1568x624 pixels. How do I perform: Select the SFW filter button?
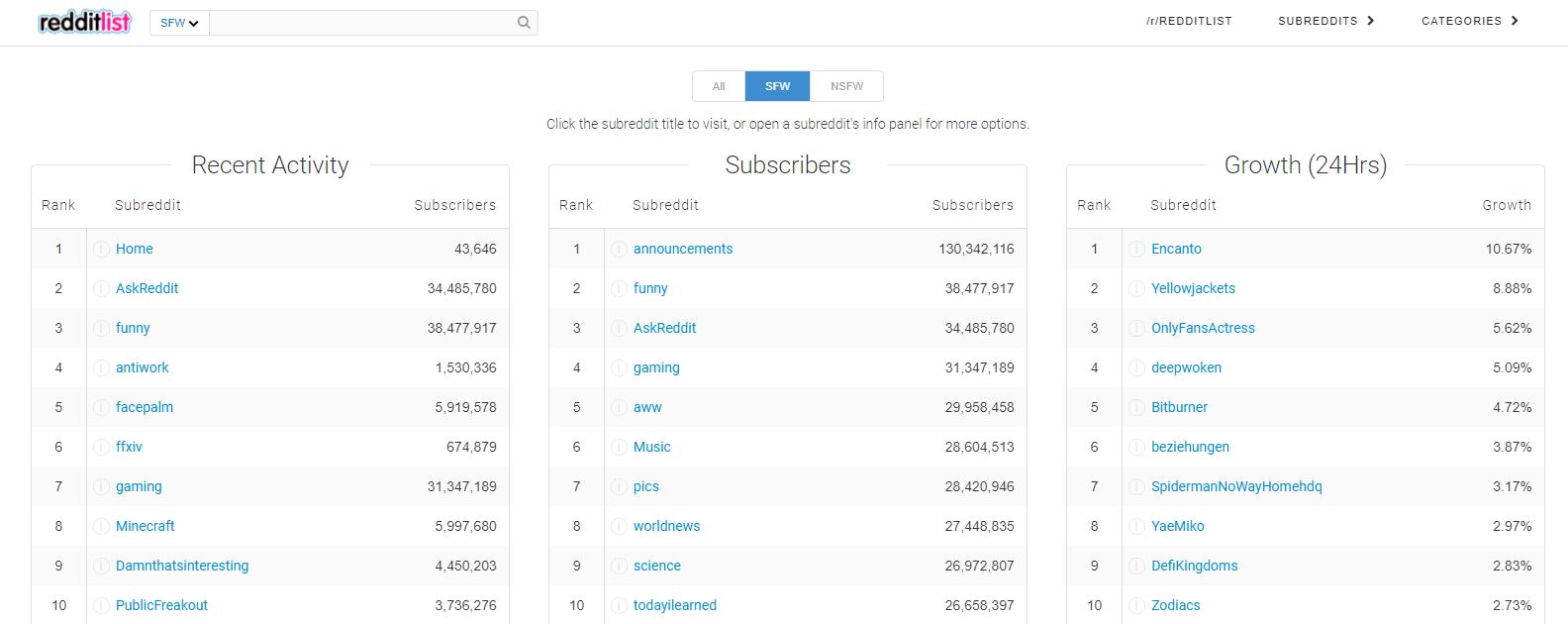[x=777, y=86]
